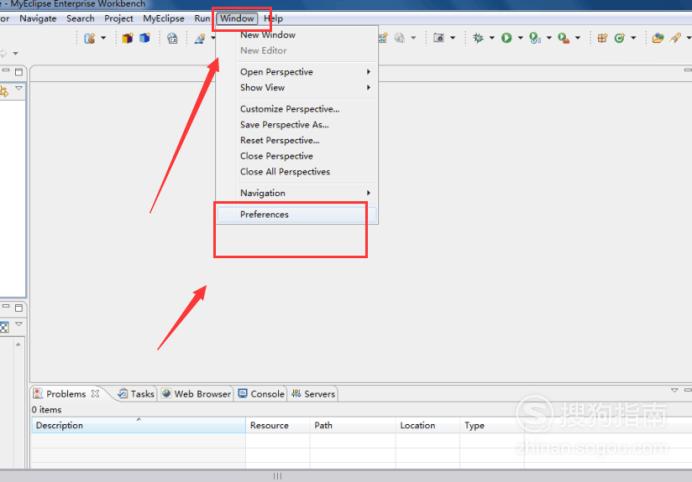Click the Debug bug toolbar icon

tap(478, 38)
